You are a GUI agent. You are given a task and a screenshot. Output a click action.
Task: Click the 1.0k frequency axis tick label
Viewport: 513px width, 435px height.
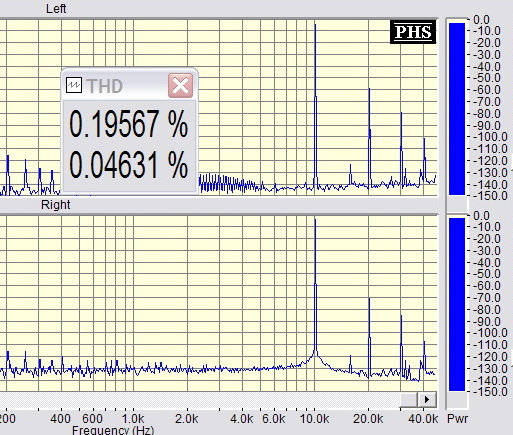(x=133, y=419)
